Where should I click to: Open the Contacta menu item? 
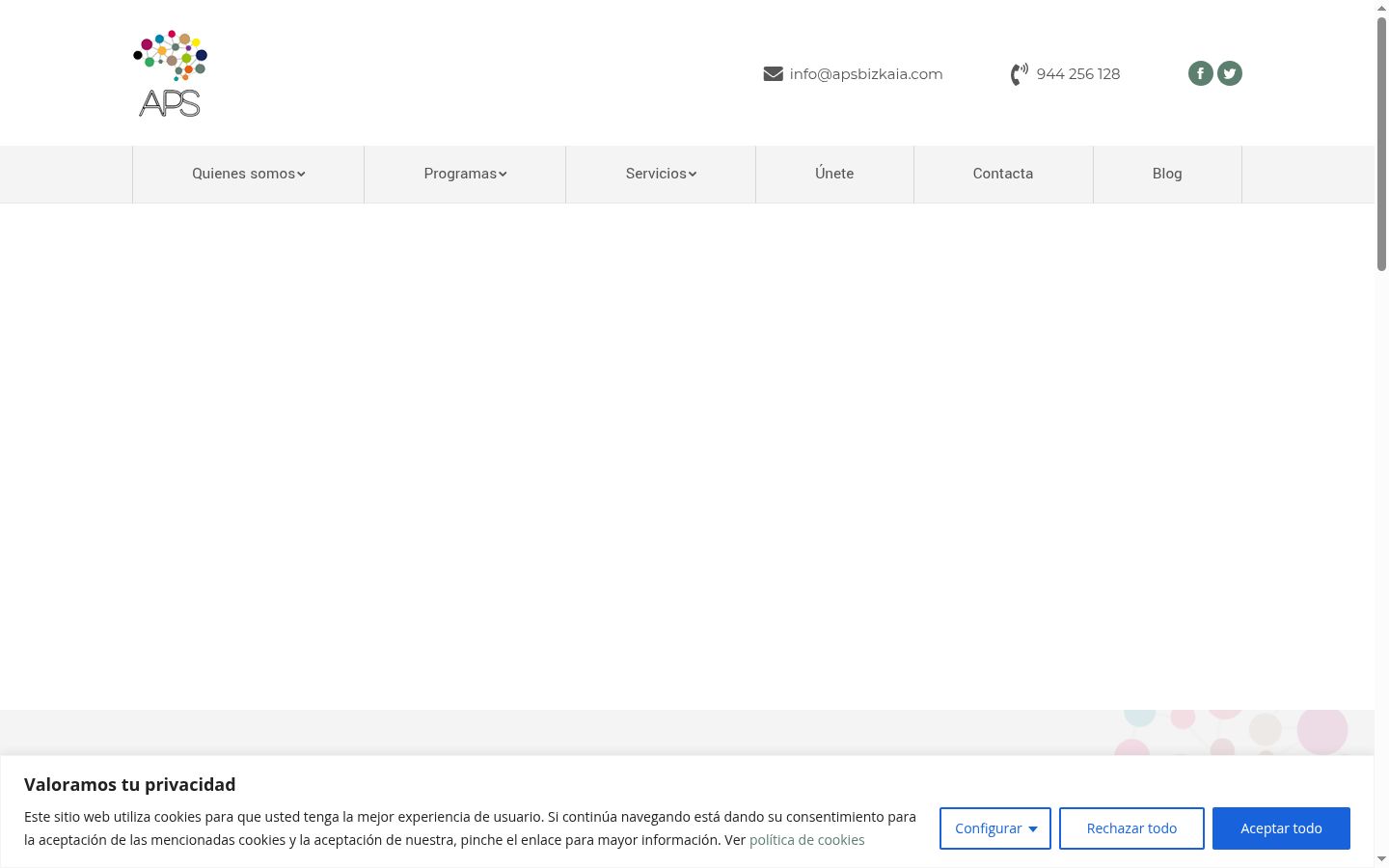[1003, 174]
